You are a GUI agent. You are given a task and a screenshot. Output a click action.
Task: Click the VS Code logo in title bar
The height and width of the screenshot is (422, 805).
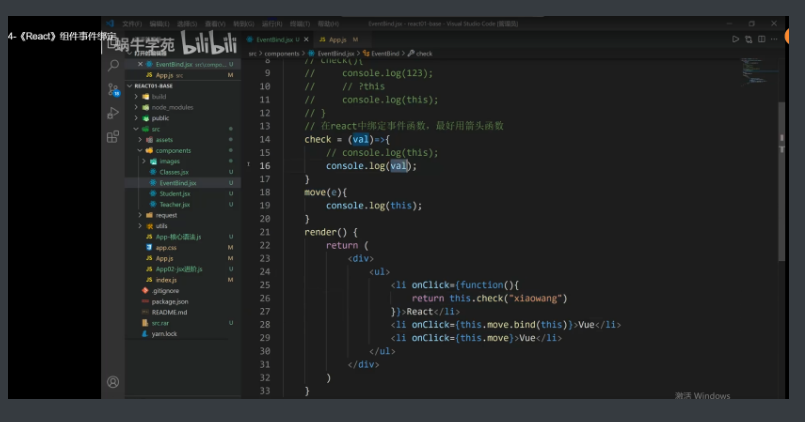tap(110, 24)
